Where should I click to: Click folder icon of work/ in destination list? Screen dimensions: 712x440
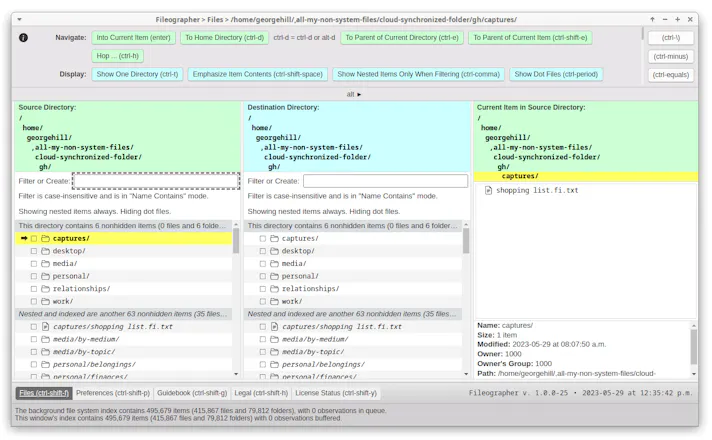coord(274,302)
